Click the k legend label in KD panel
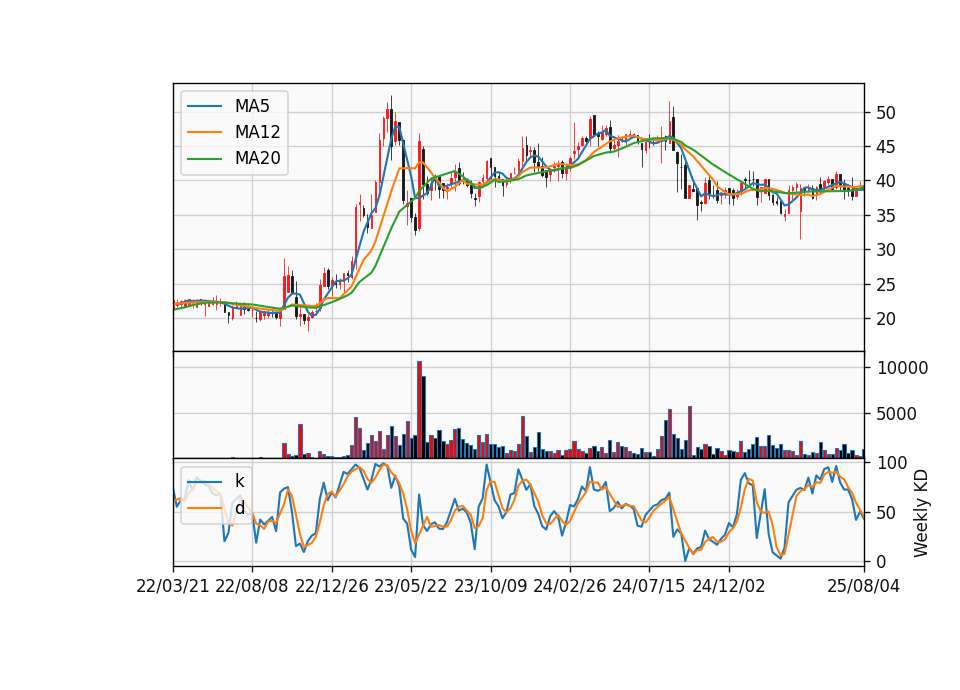This screenshot has height=690, width=960. pos(239,481)
